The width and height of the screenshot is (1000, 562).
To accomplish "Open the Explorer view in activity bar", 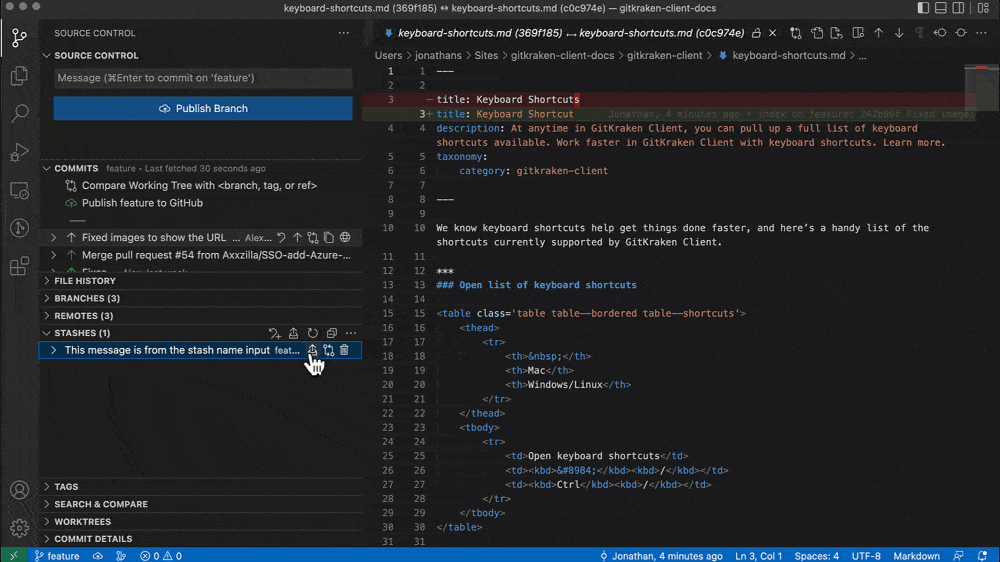I will click(x=19, y=76).
